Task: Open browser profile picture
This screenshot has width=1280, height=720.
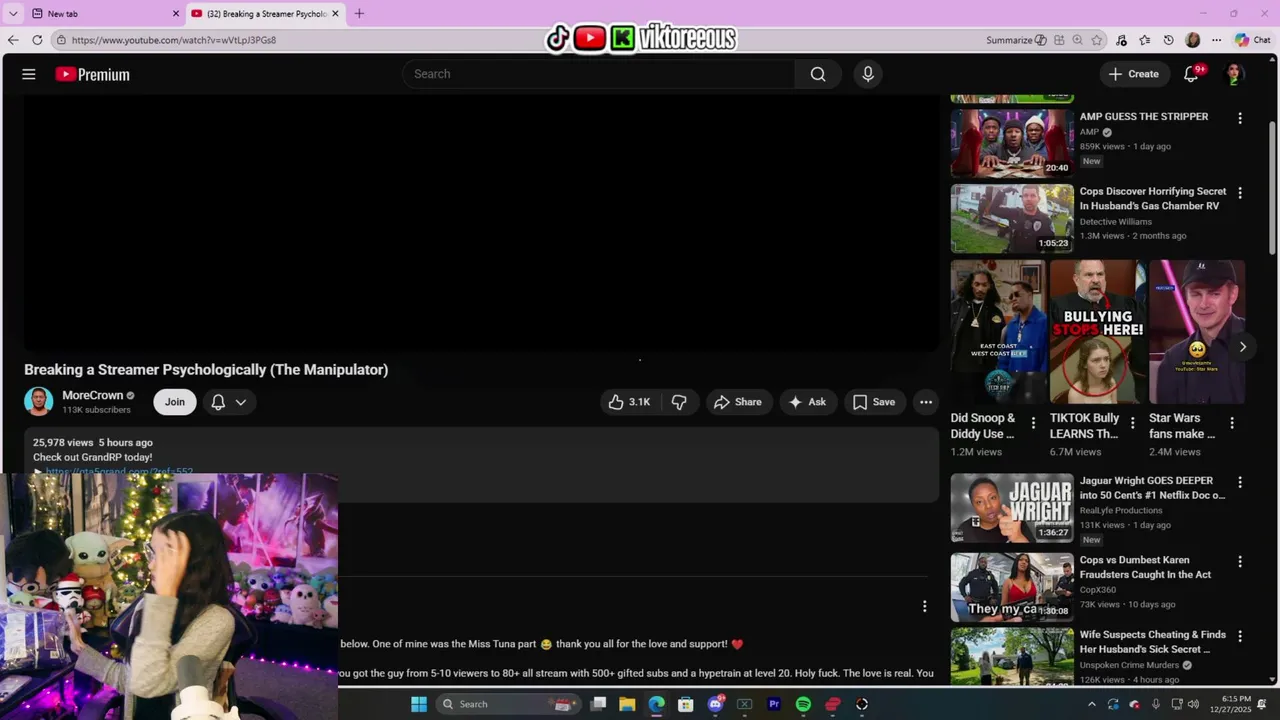Action: [x=1192, y=40]
